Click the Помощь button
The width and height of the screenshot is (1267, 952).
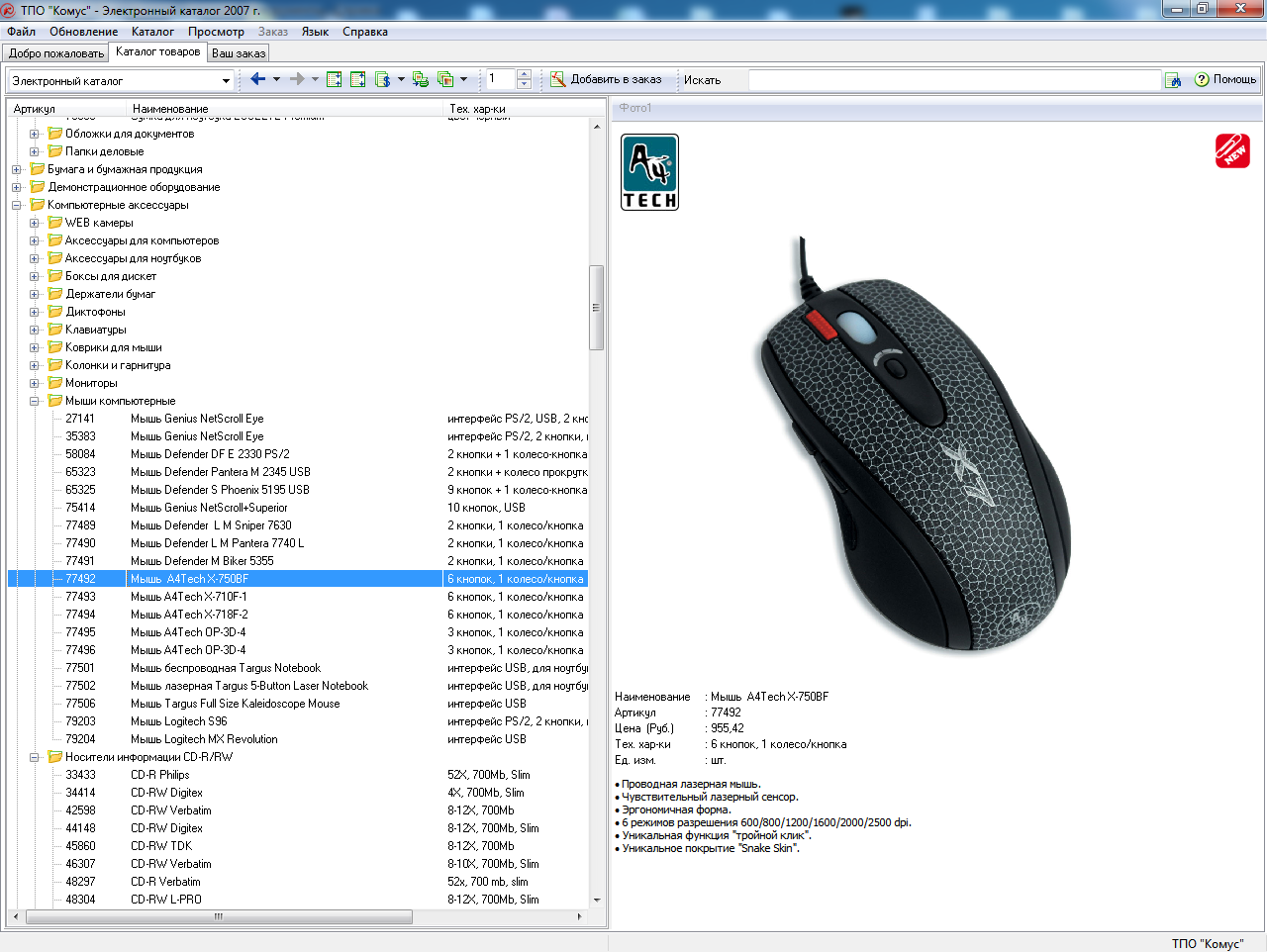1225,79
